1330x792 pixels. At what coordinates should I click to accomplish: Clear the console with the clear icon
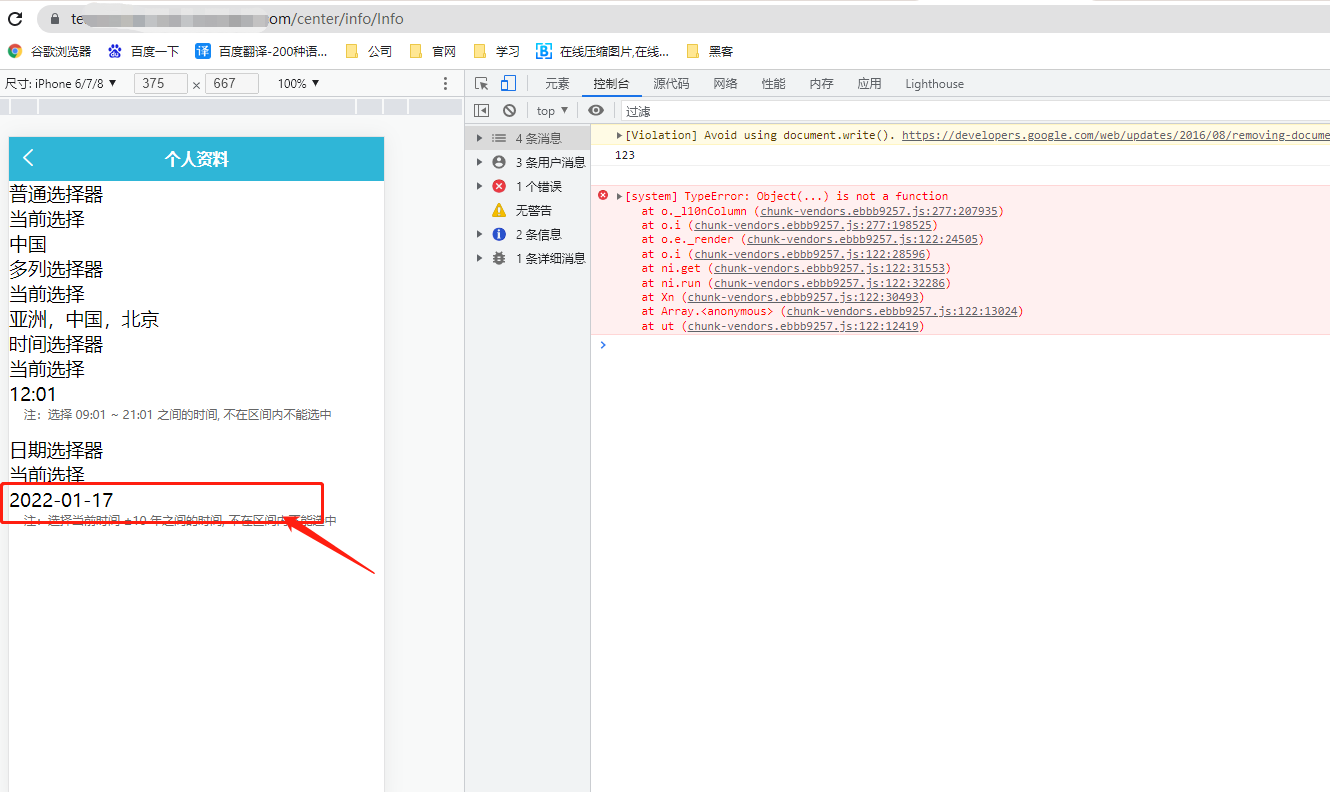click(509, 111)
